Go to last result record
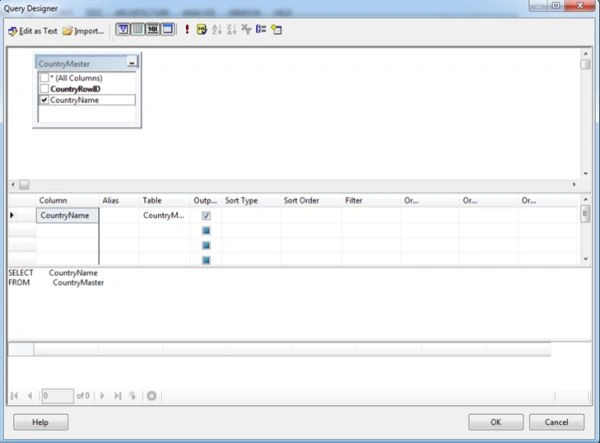 click(x=118, y=396)
